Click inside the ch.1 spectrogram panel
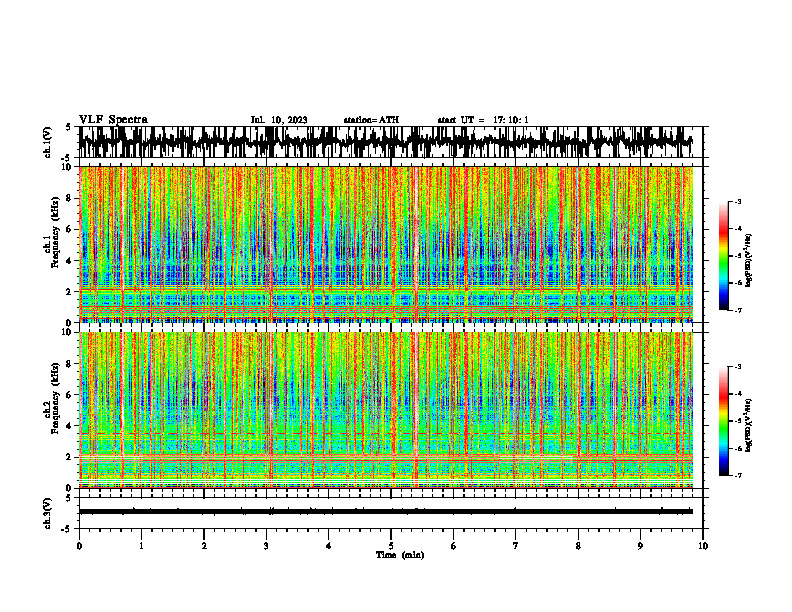 [x=386, y=244]
